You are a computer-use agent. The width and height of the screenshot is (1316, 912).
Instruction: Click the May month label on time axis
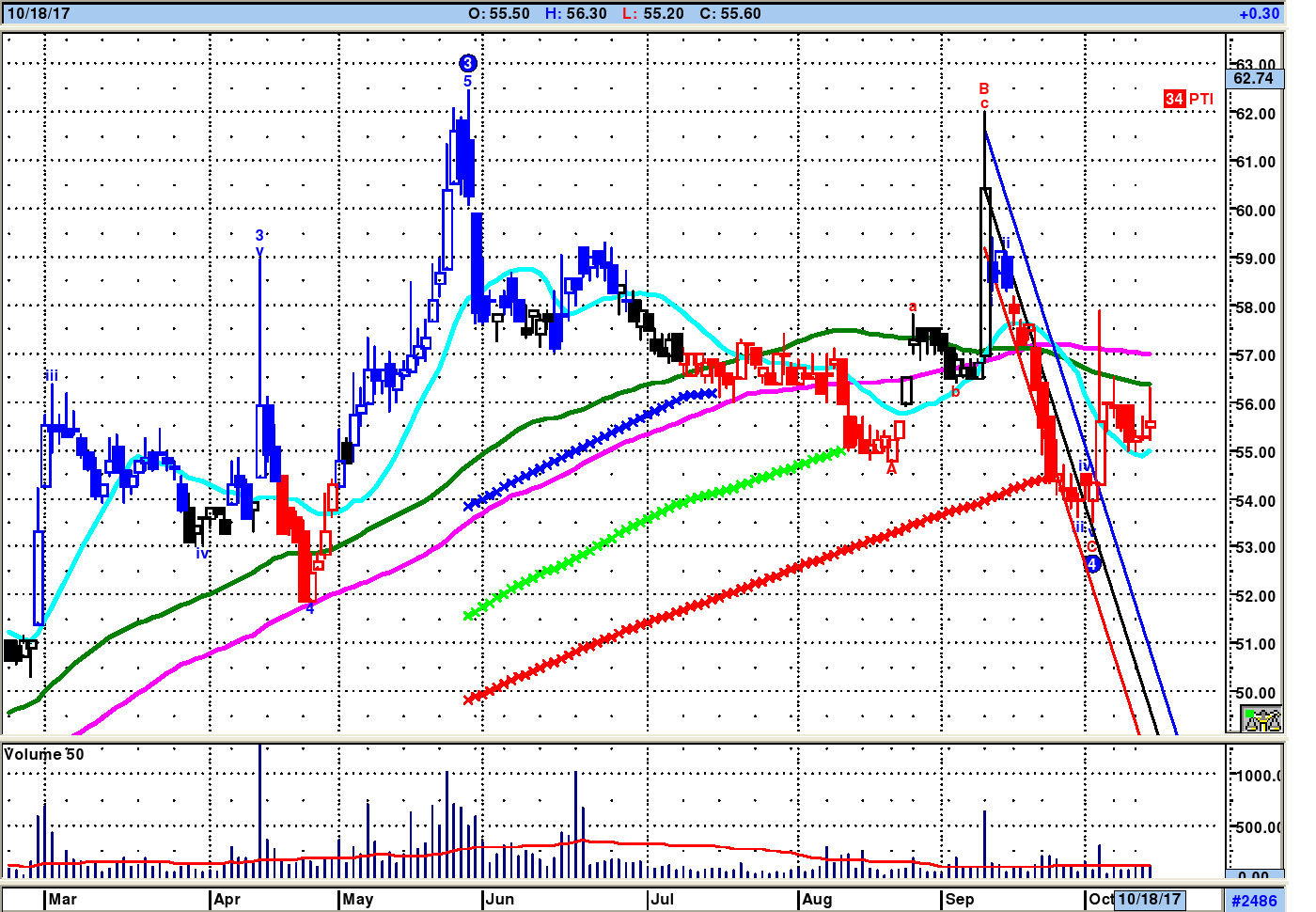click(x=358, y=899)
